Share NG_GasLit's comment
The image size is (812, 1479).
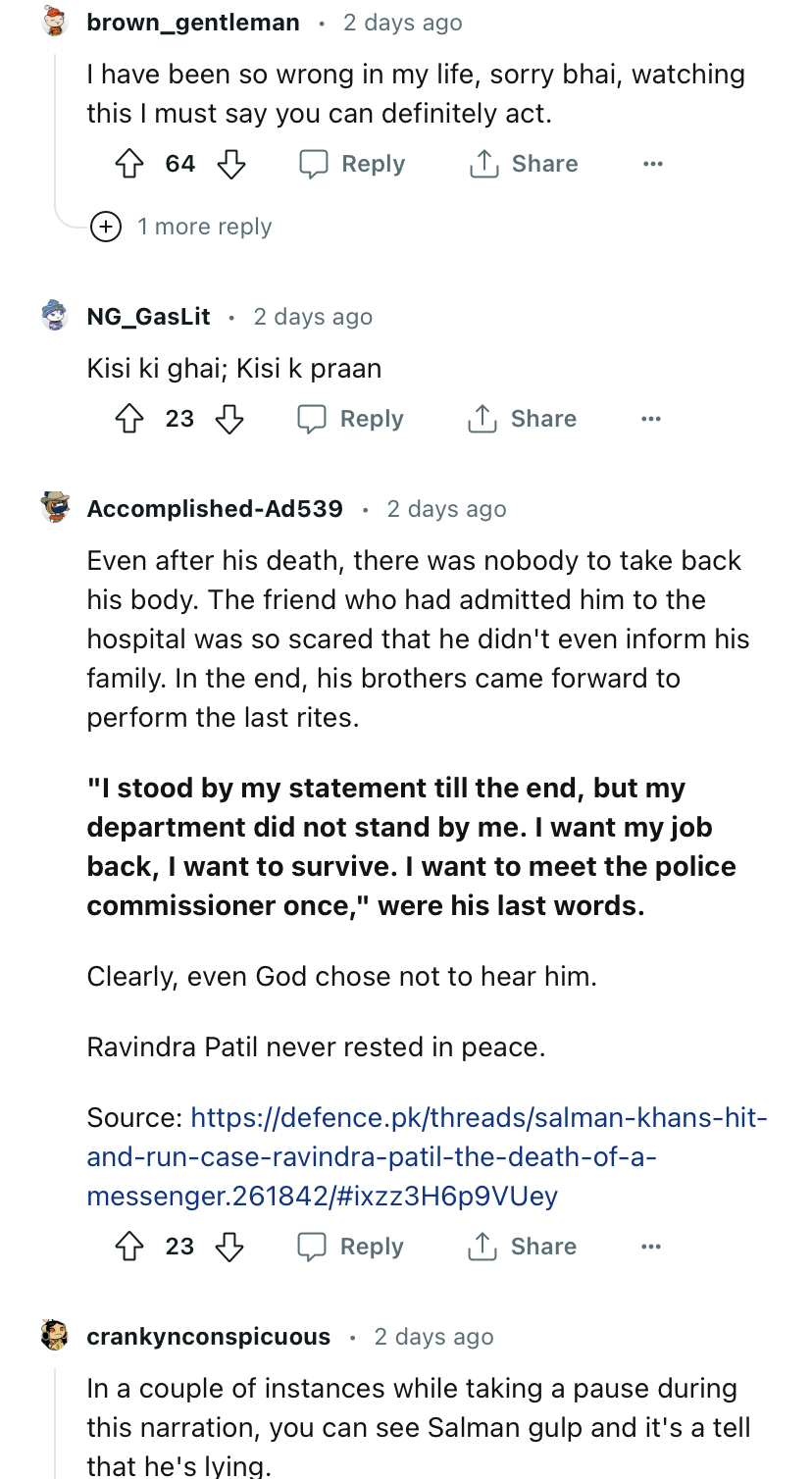coord(522,419)
